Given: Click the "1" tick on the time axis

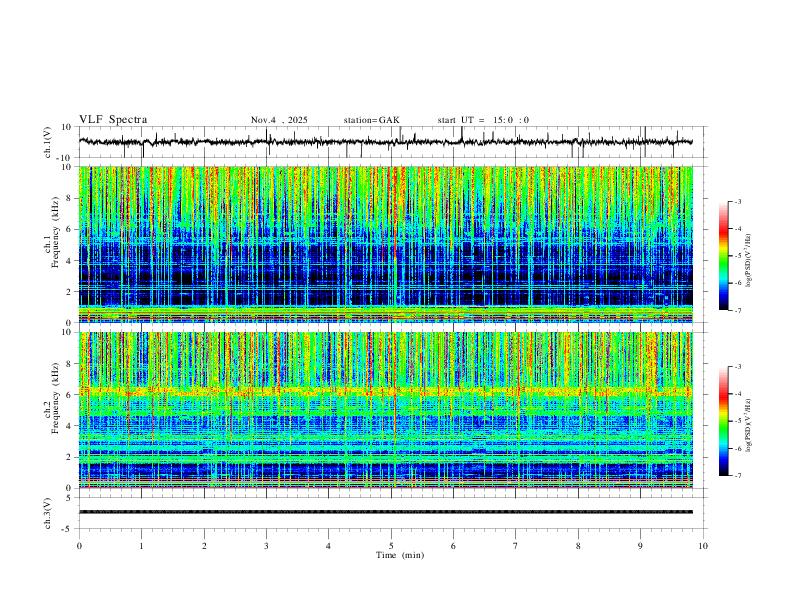Looking at the screenshot, I should coord(141,546).
